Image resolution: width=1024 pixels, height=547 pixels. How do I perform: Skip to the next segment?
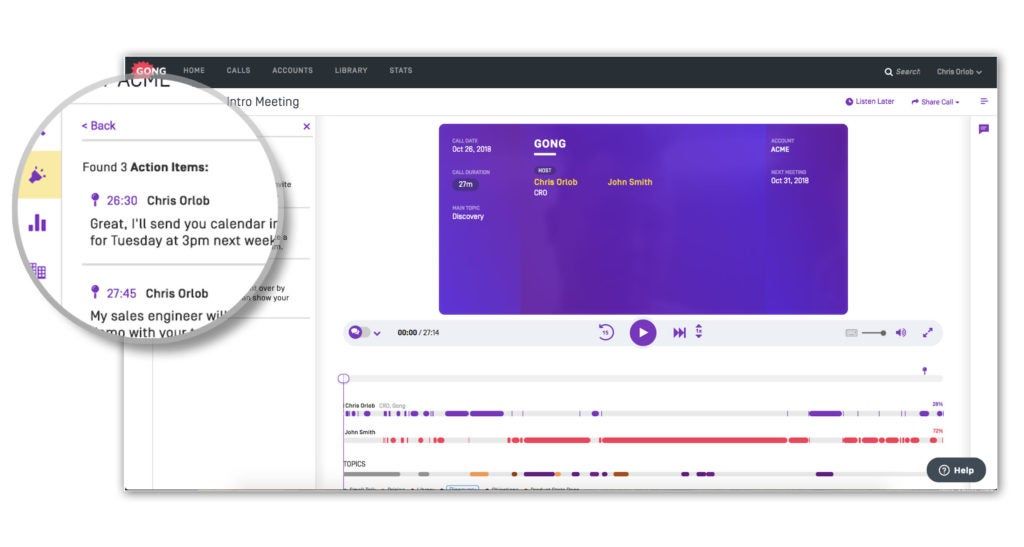679,333
